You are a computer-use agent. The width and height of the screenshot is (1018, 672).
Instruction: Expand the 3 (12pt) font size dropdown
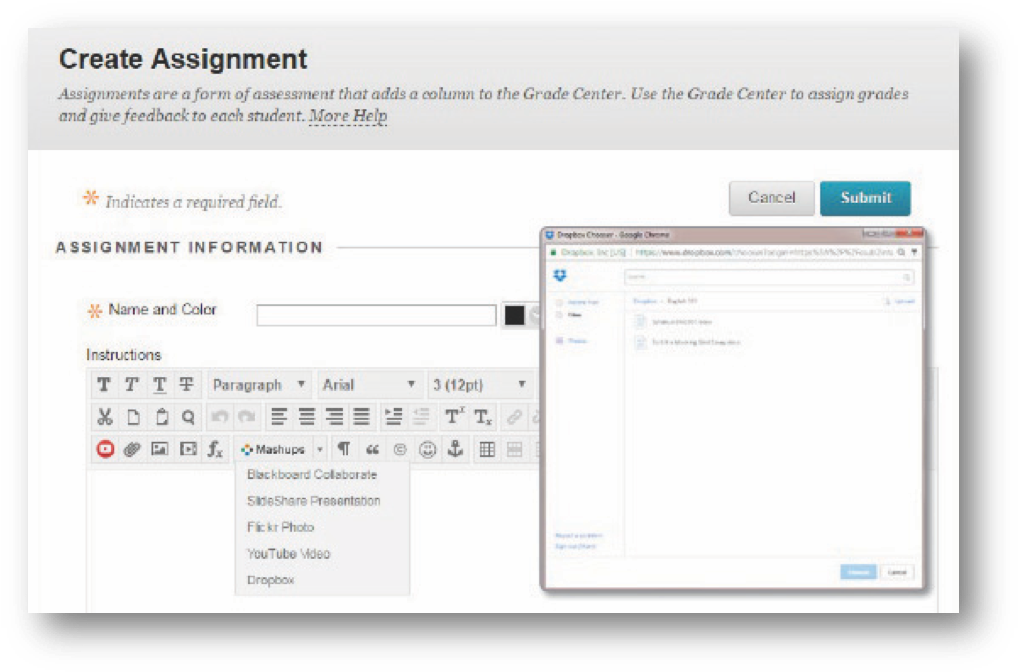click(x=479, y=385)
